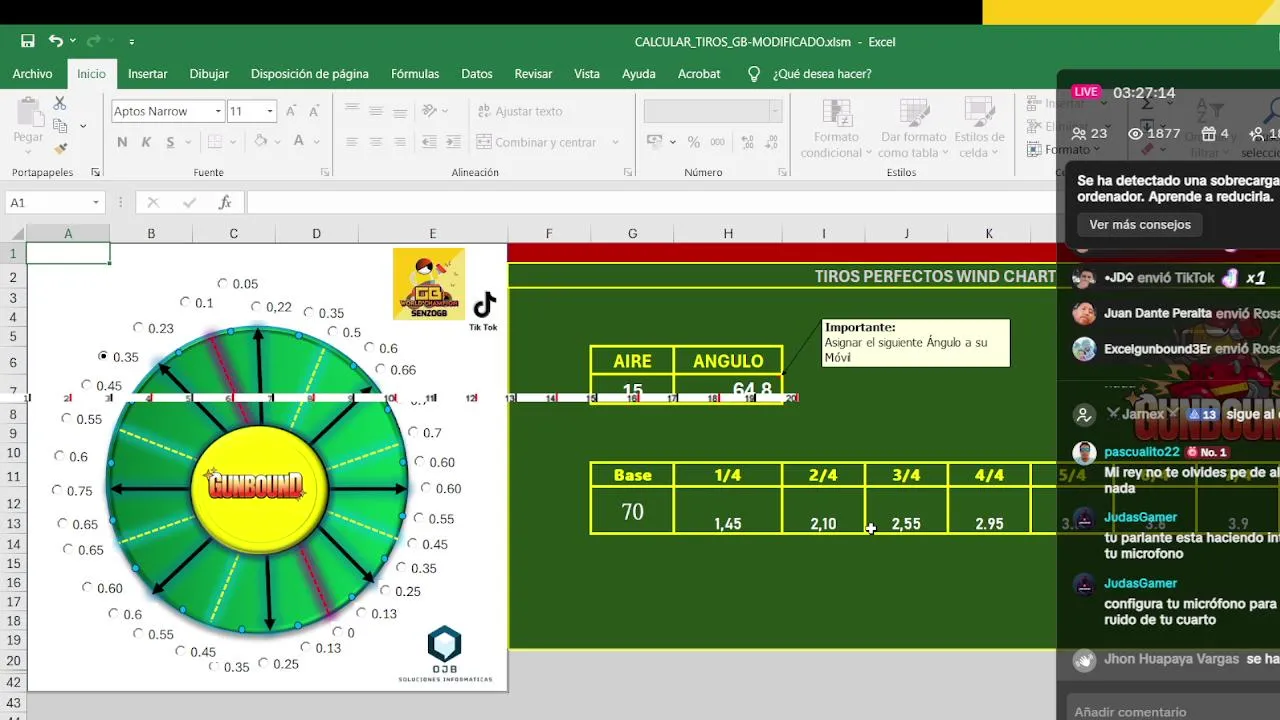1280x720 pixels.
Task: Select the 0.1 radio button
Action: tap(185, 302)
